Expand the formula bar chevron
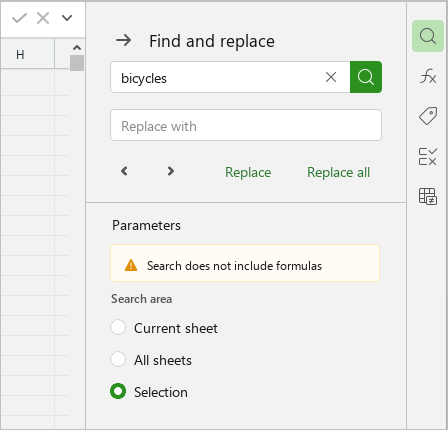The height and width of the screenshot is (430, 448). [67, 18]
